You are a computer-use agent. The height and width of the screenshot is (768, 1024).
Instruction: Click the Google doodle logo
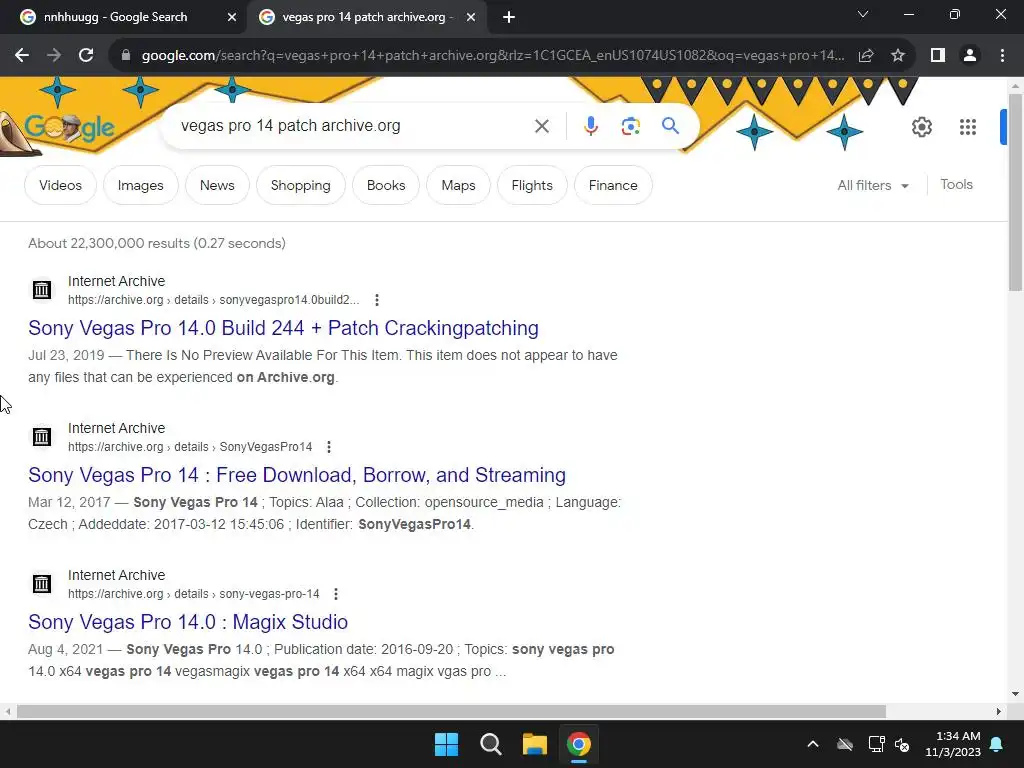coord(69,127)
